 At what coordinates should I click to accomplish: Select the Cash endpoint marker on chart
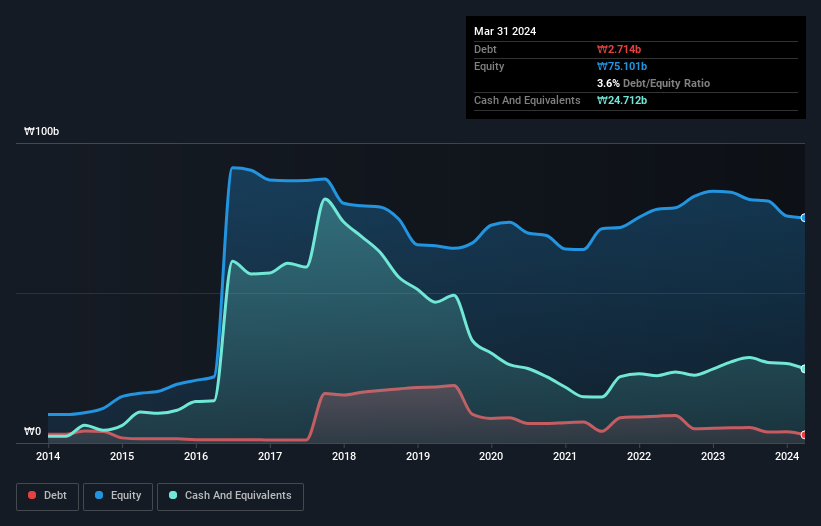(x=804, y=369)
